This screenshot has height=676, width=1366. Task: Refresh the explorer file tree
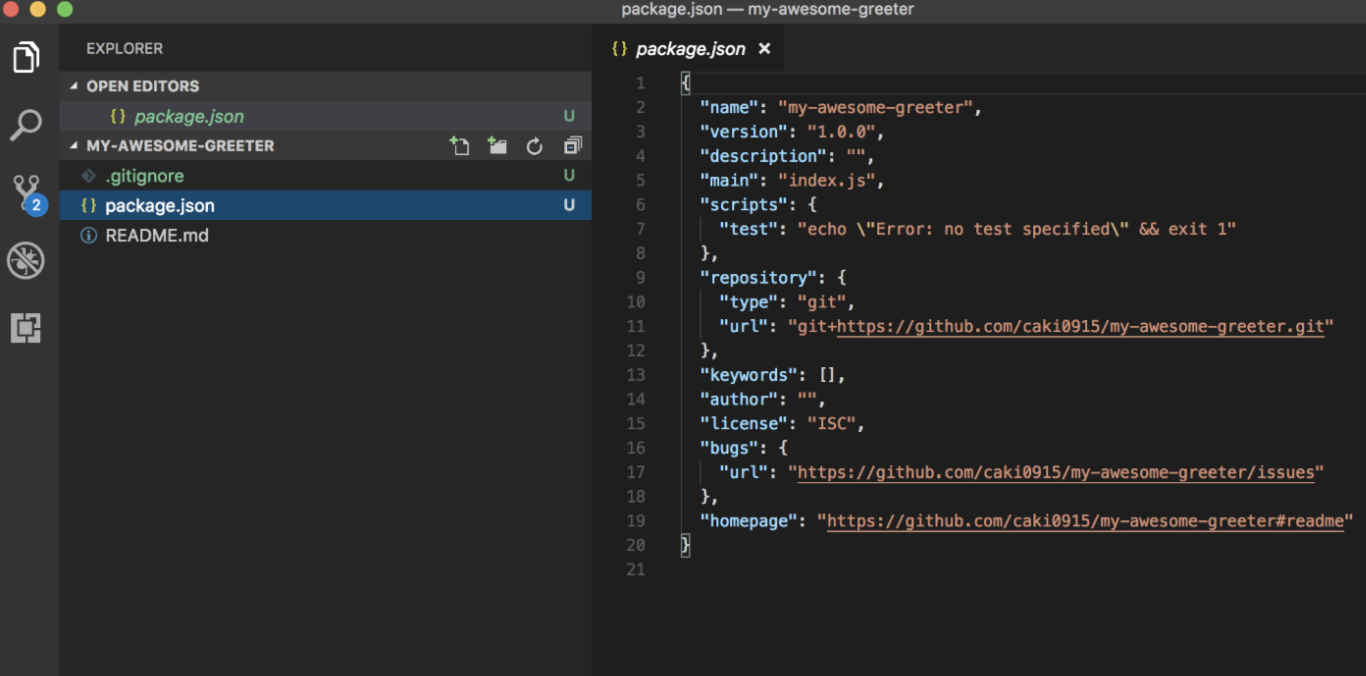(x=535, y=147)
